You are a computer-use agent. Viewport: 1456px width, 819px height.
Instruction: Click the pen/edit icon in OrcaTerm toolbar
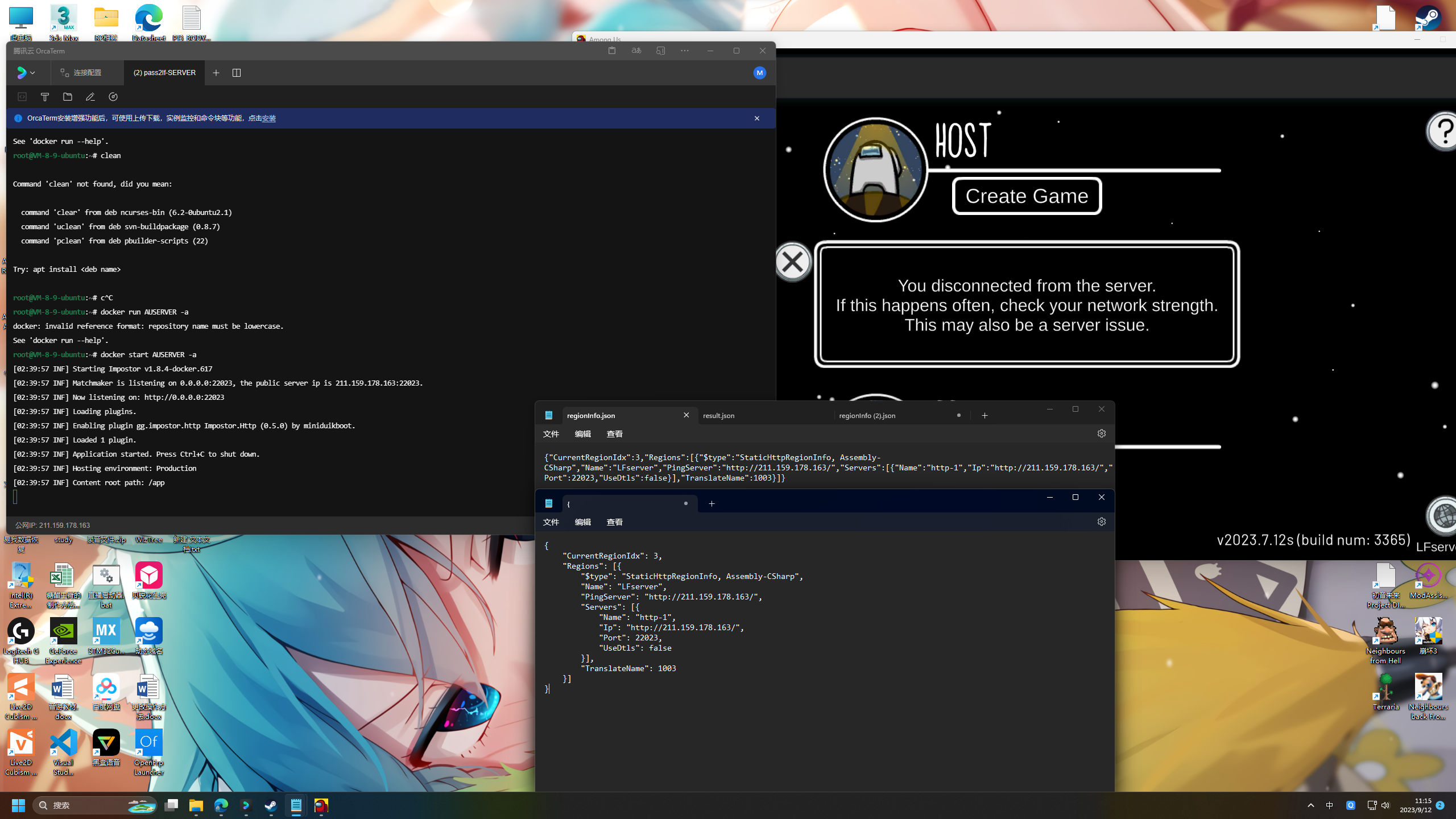[x=90, y=97]
